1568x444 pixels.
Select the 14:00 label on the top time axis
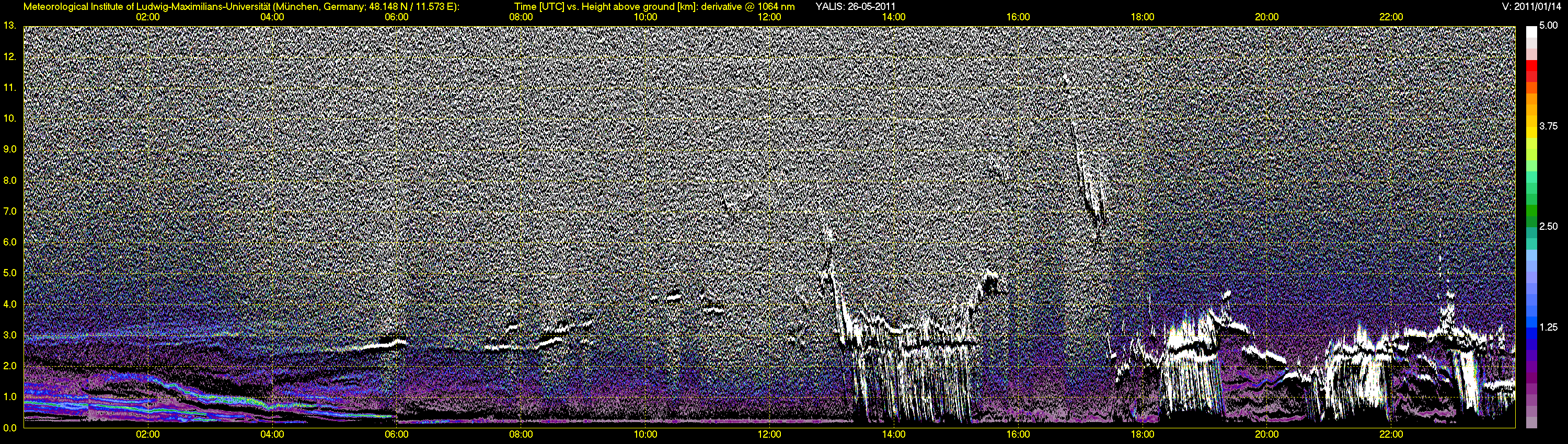(894, 17)
